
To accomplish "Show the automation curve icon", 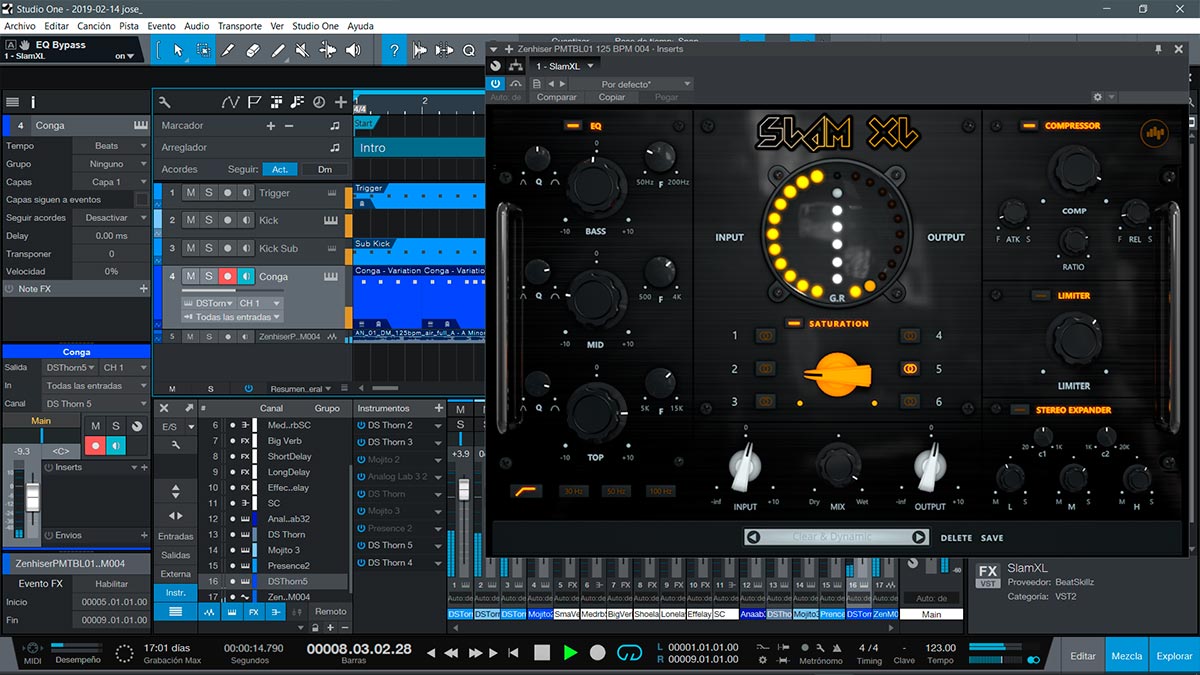I will click(x=231, y=102).
